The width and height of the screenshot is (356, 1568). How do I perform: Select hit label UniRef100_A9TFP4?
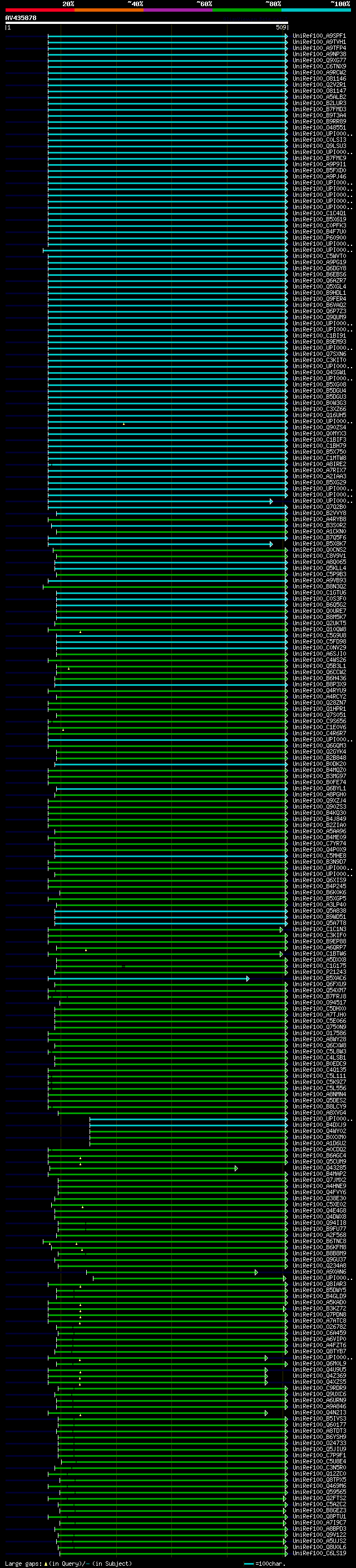point(319,48)
